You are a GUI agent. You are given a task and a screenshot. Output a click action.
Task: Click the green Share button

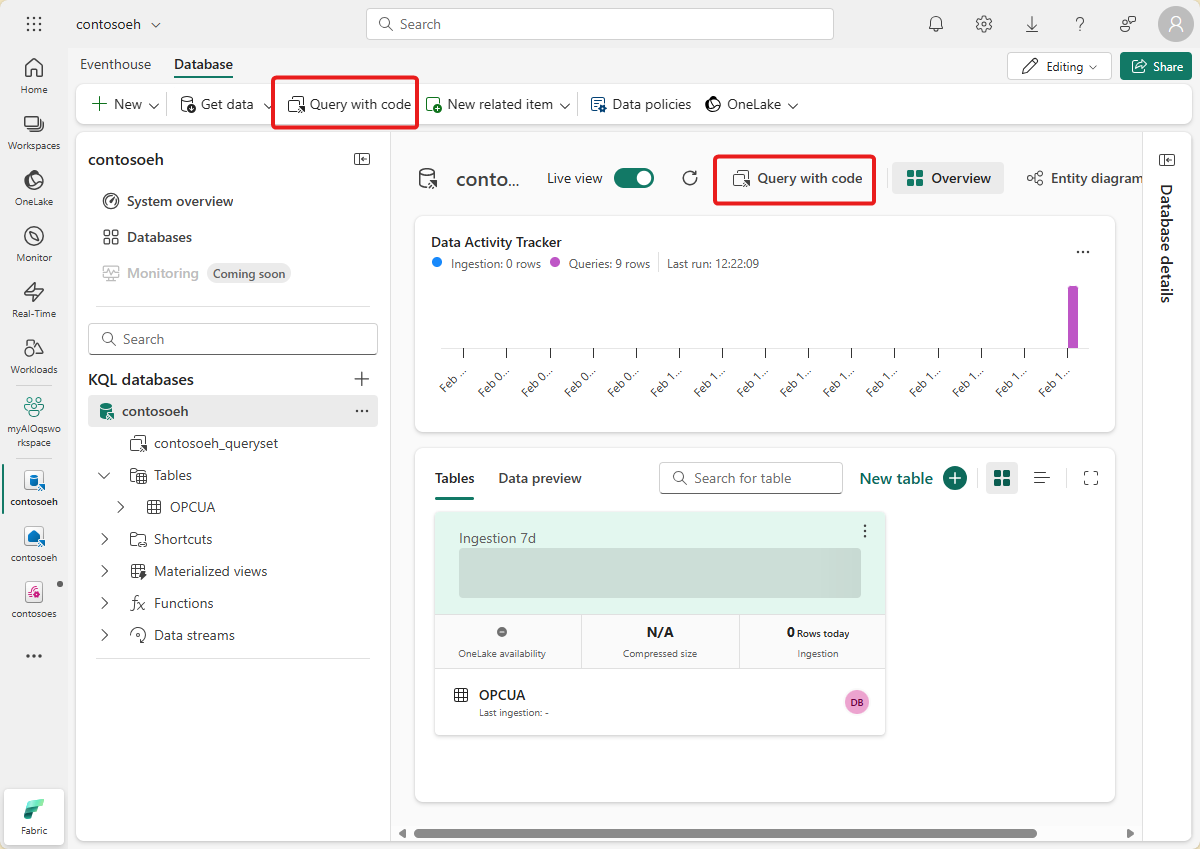[1156, 64]
